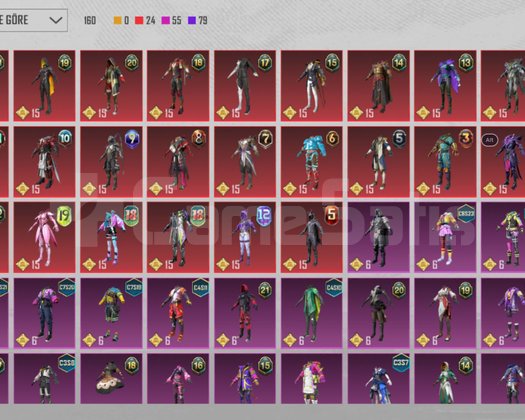The width and height of the screenshot is (525, 420).
Task: Filter by pink rarity swatch showing 55
Action: click(166, 20)
